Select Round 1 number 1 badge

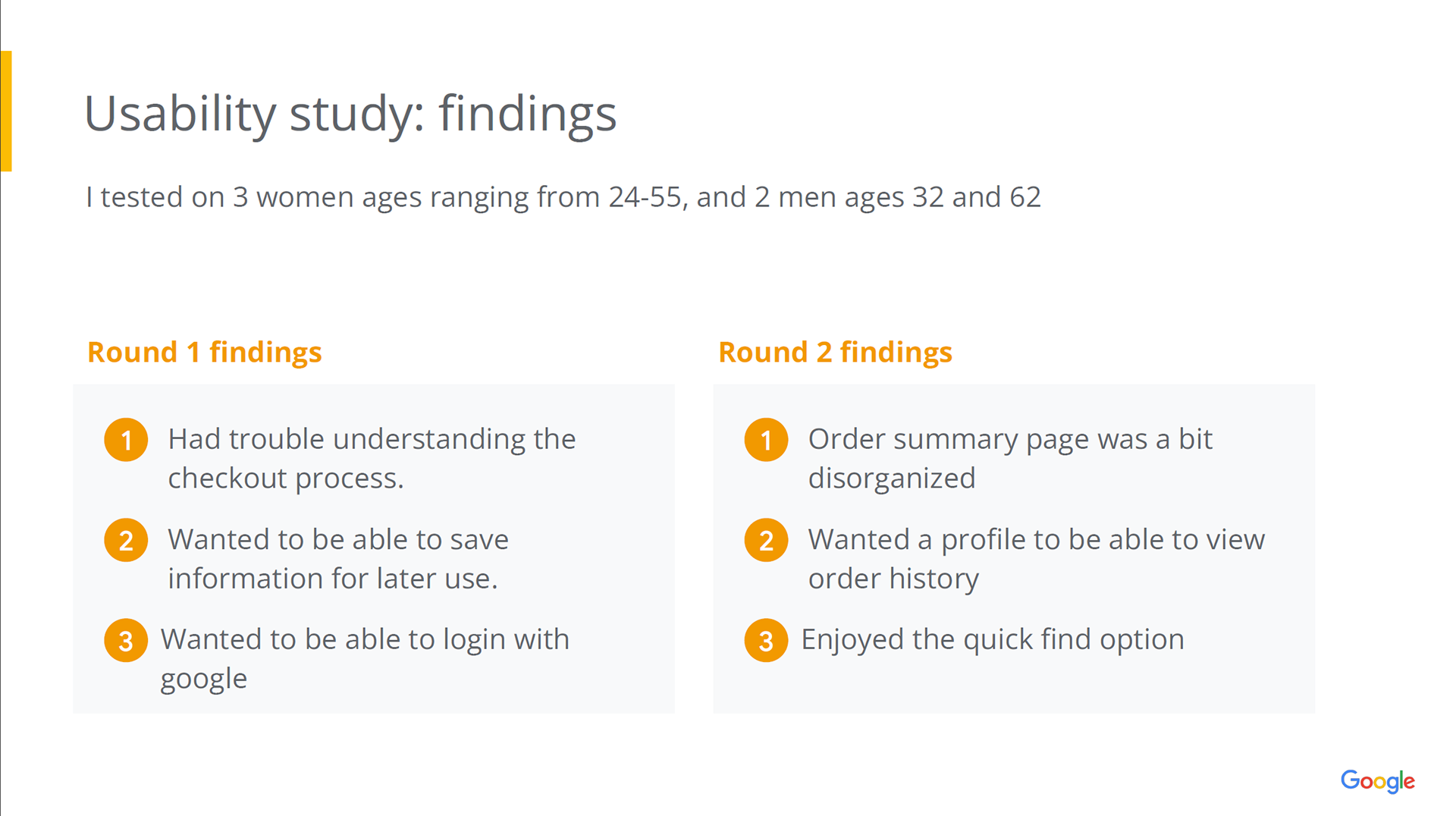[126, 440]
